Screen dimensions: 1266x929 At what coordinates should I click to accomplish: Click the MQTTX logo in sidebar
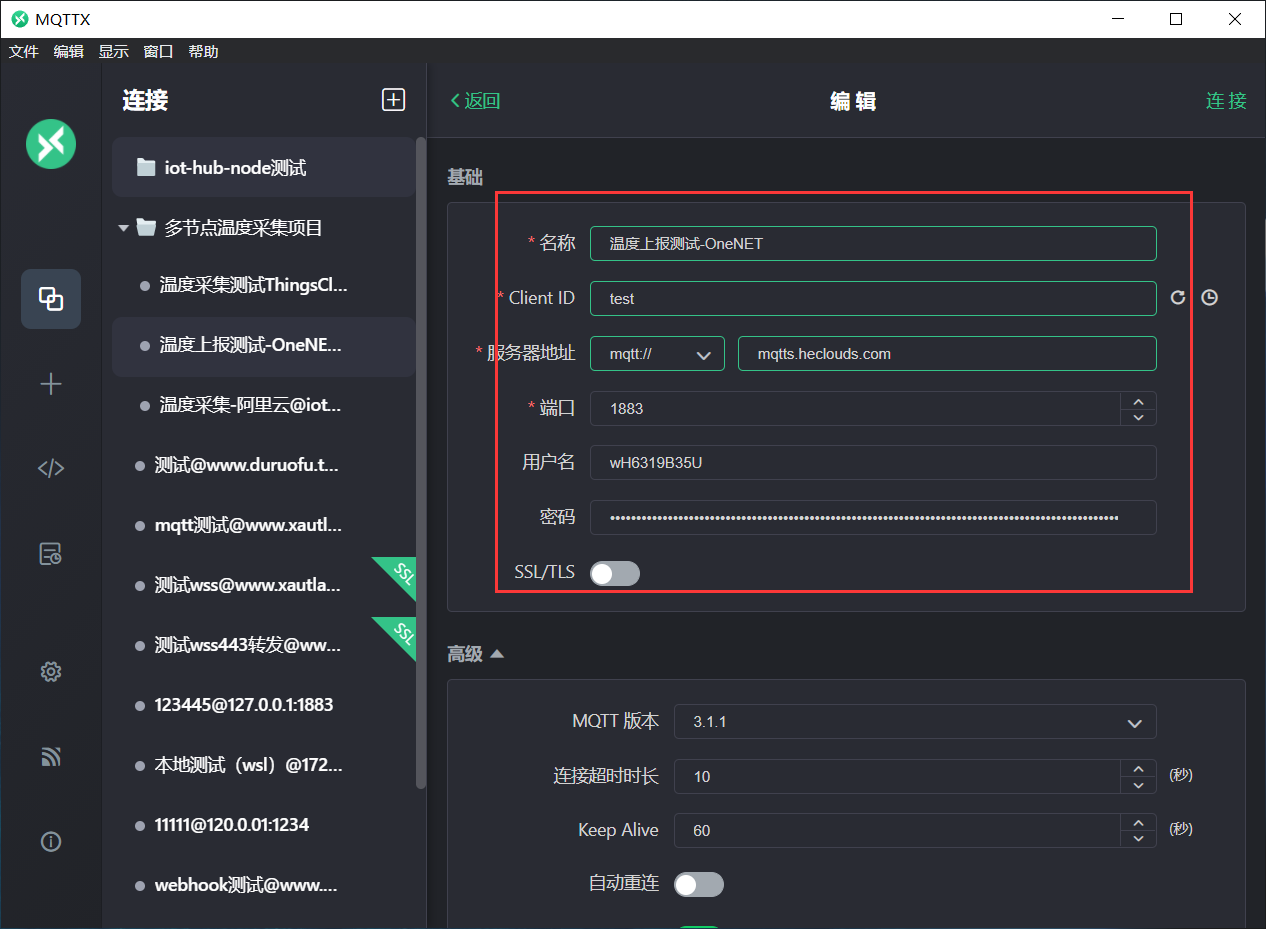51,143
